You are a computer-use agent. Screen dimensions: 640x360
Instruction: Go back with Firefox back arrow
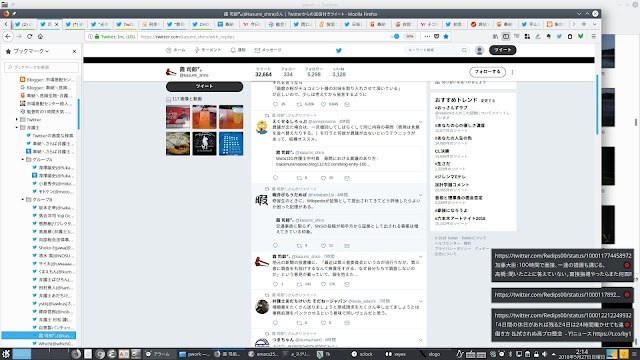click(8, 36)
